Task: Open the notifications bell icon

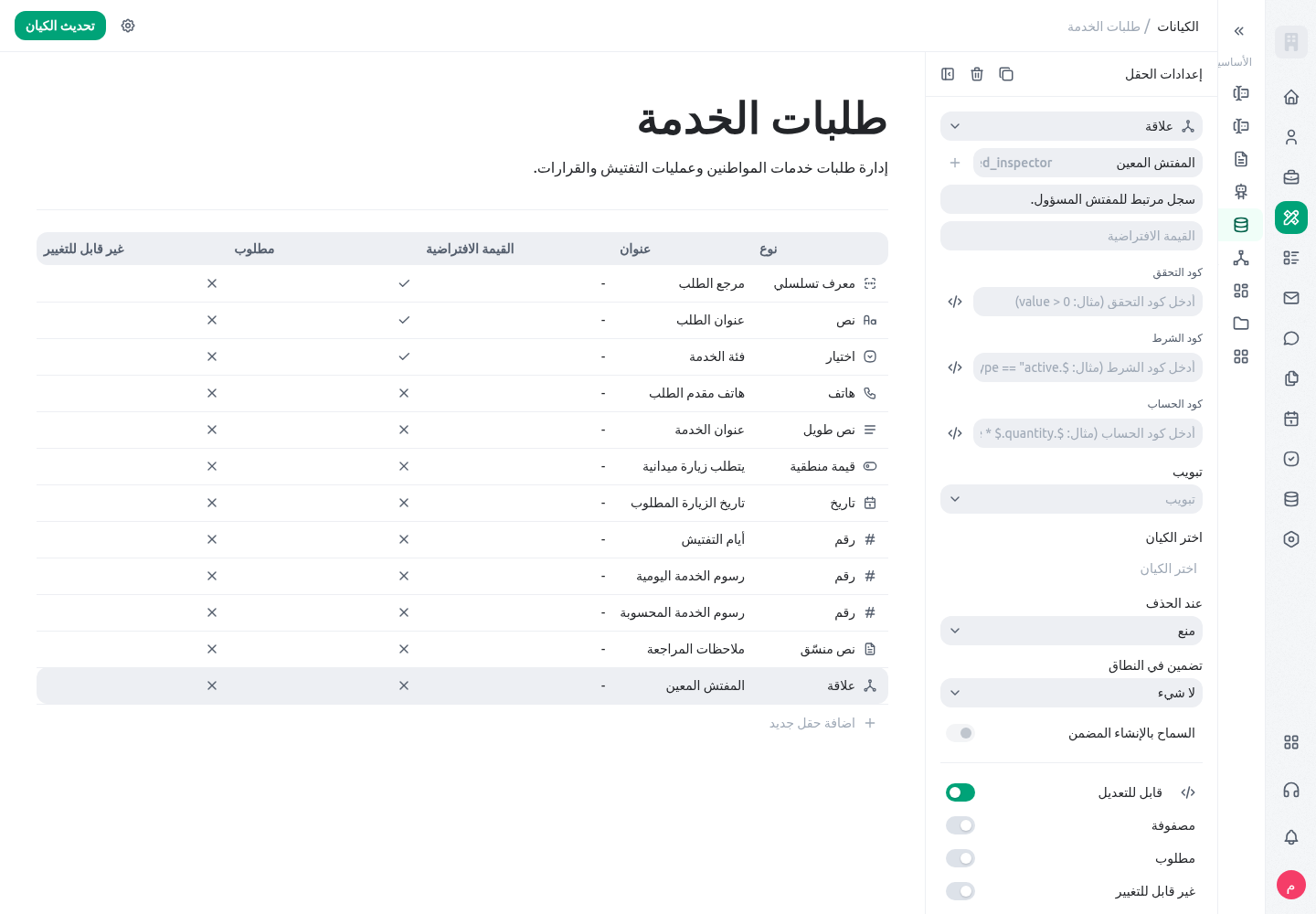Action: [1291, 837]
